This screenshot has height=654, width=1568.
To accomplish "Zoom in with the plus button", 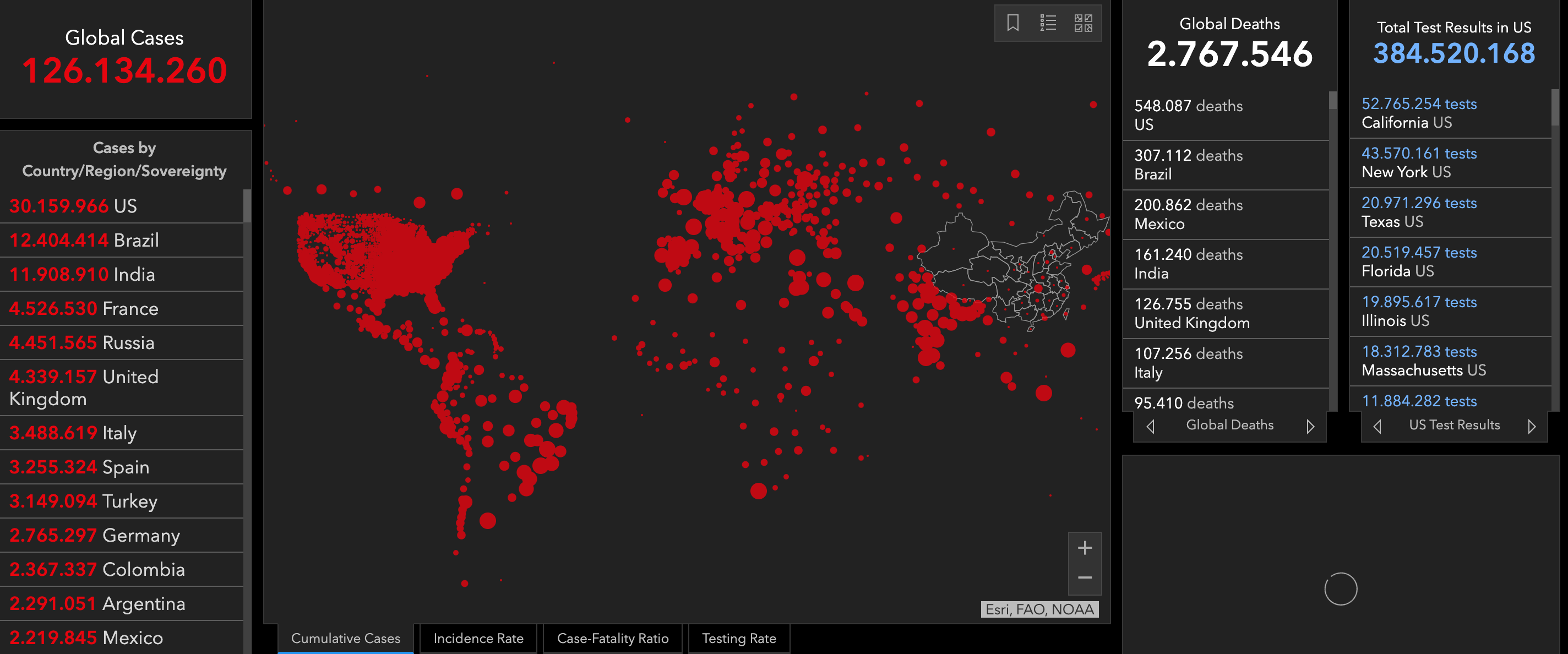I will click(1084, 548).
